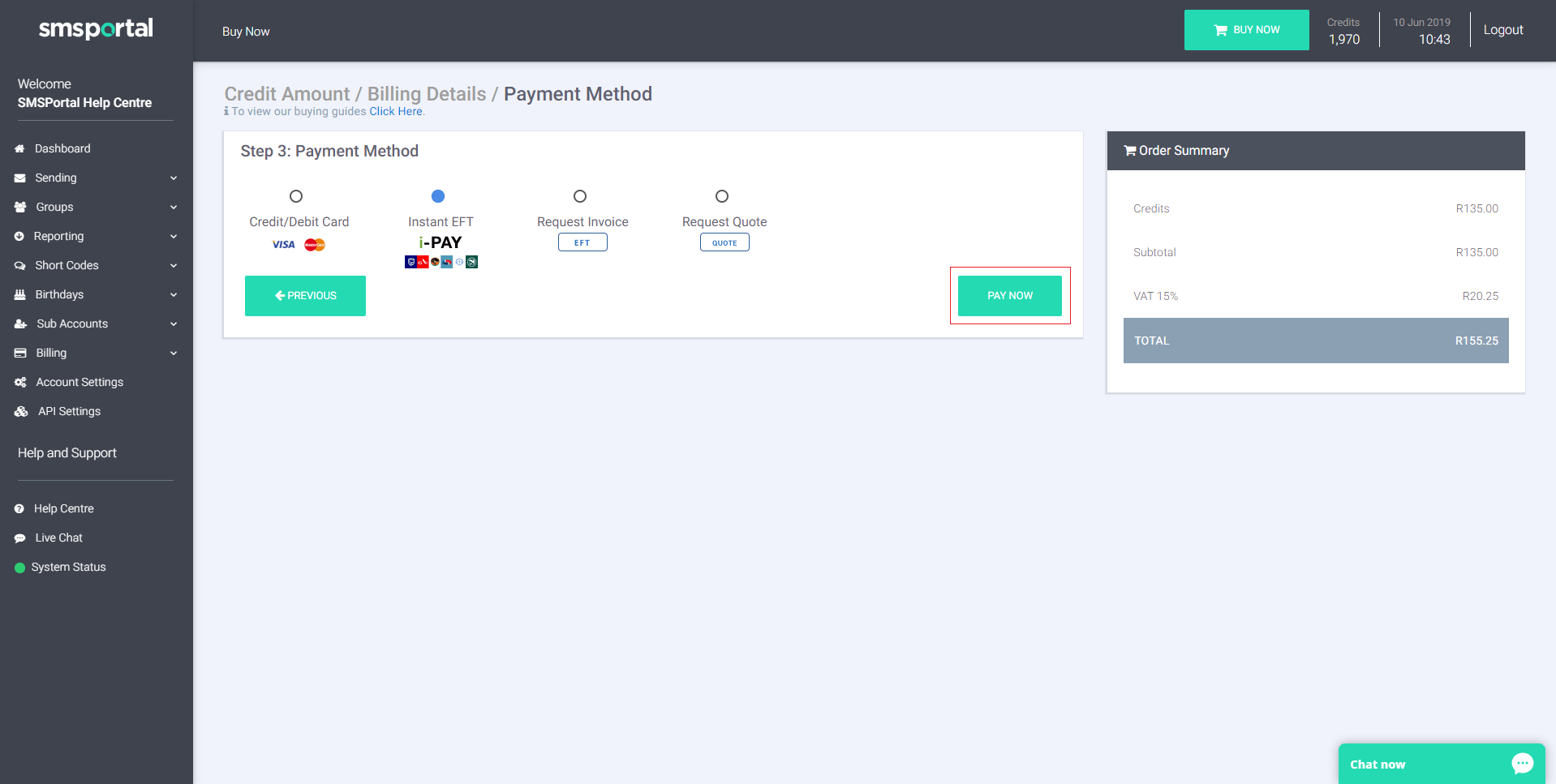This screenshot has height=784, width=1556.
Task: Open the Buy Now menu item
Action: coord(246,31)
